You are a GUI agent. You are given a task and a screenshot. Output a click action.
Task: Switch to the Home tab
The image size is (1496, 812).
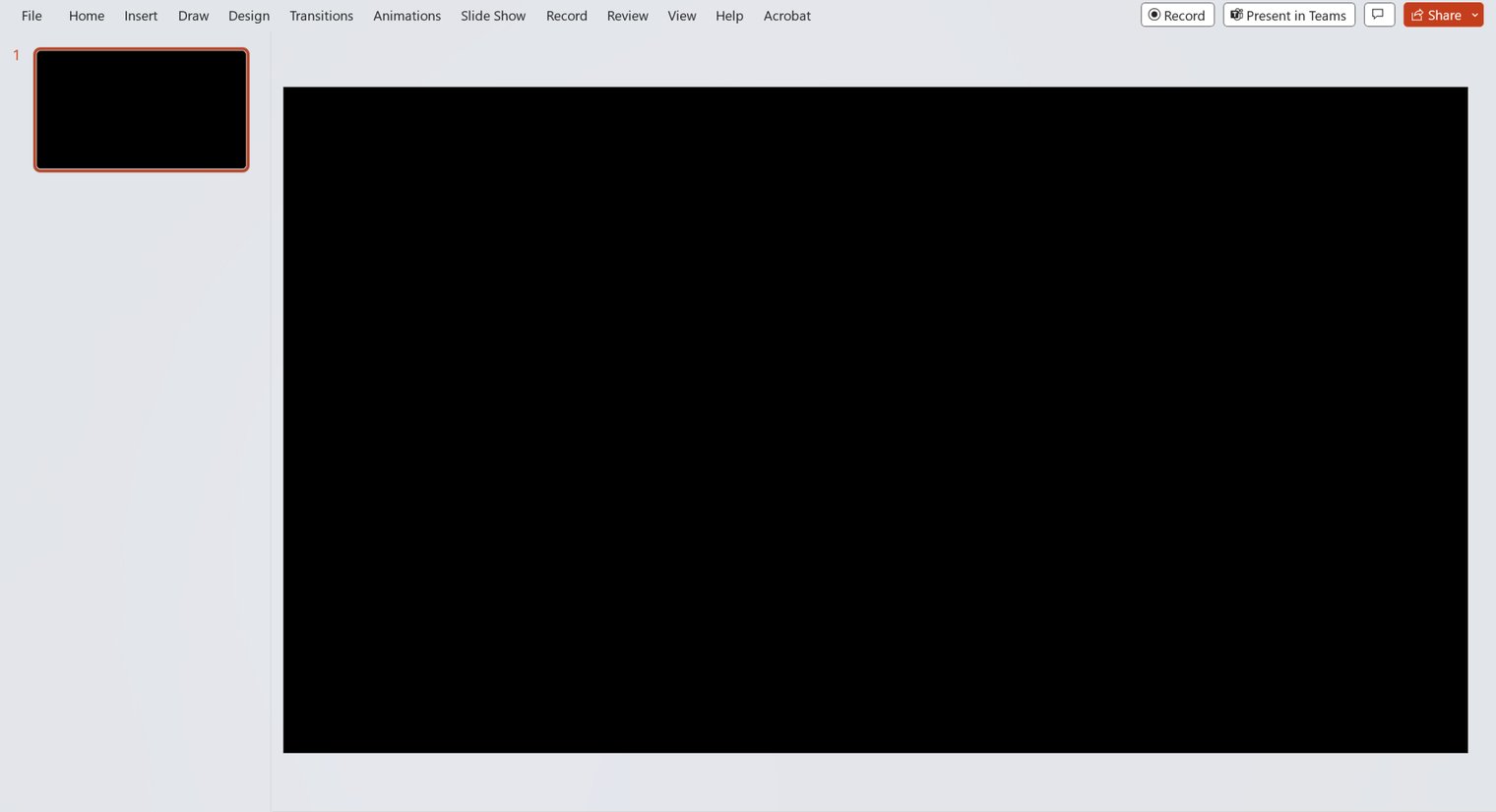[x=87, y=16]
